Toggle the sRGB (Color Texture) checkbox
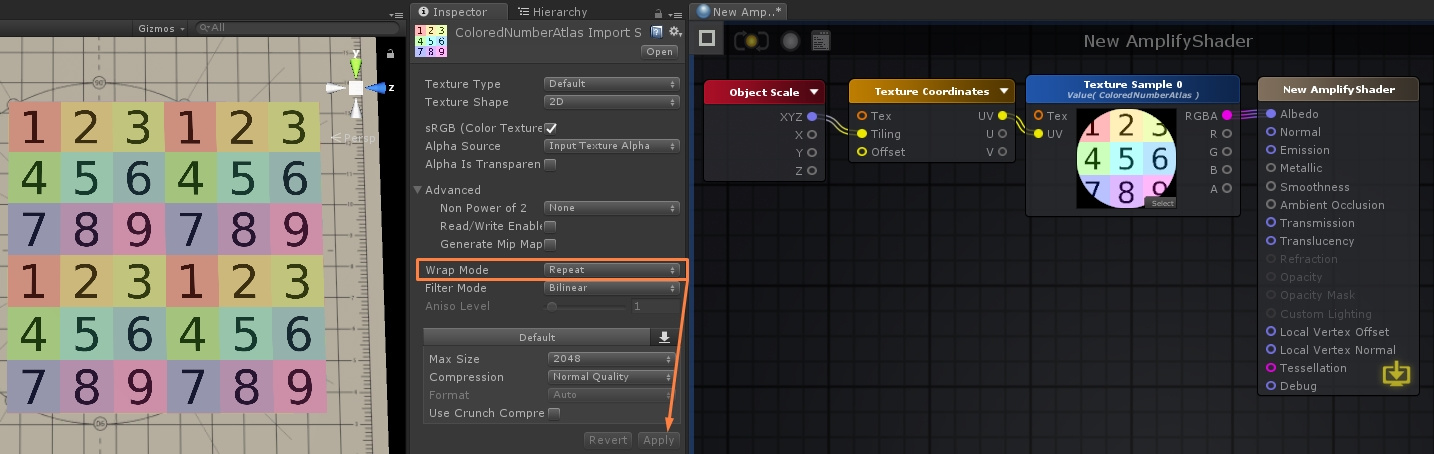1434x454 pixels. coord(550,128)
